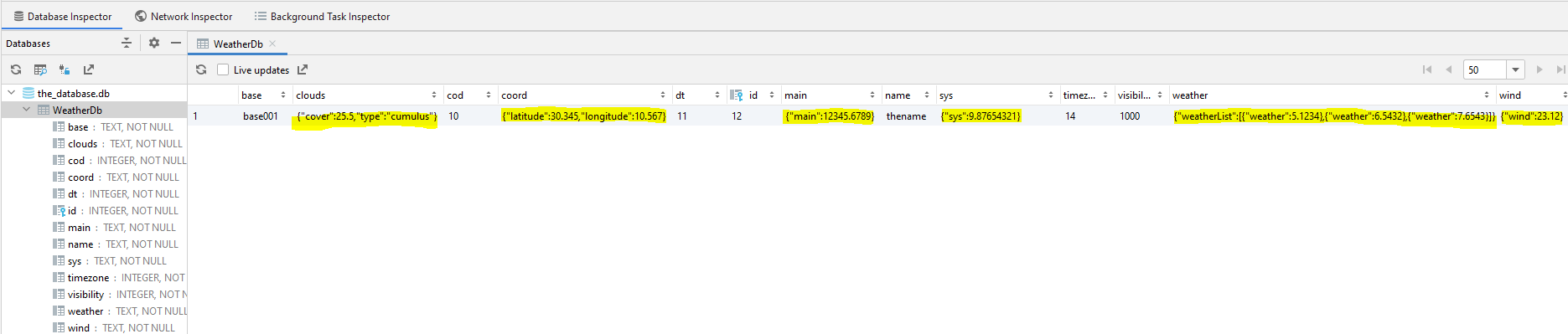Screen dimensions: 1568x334
Task: Click the name cell 'thename'
Action: [908, 116]
